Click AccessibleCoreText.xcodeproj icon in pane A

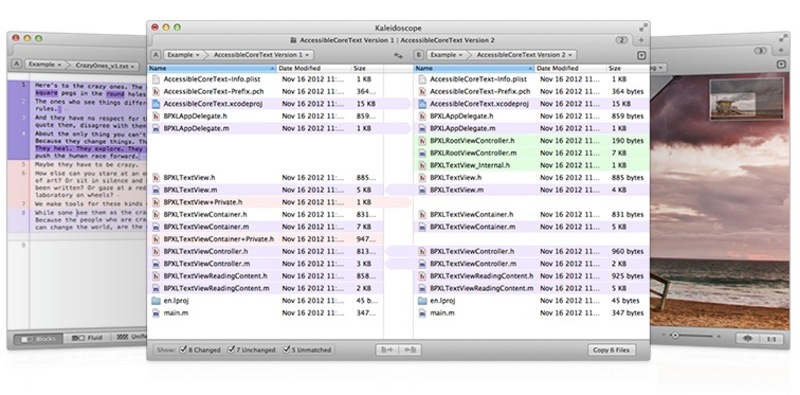156,104
